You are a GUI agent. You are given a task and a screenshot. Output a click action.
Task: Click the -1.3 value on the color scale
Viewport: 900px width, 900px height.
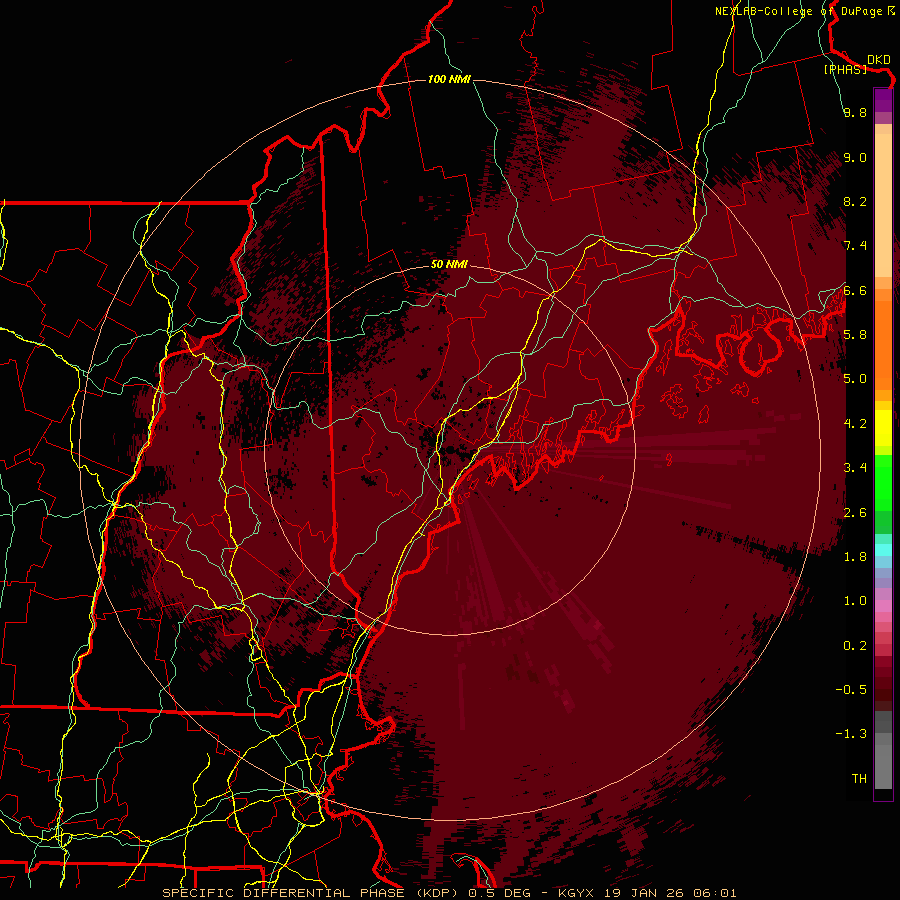click(851, 734)
